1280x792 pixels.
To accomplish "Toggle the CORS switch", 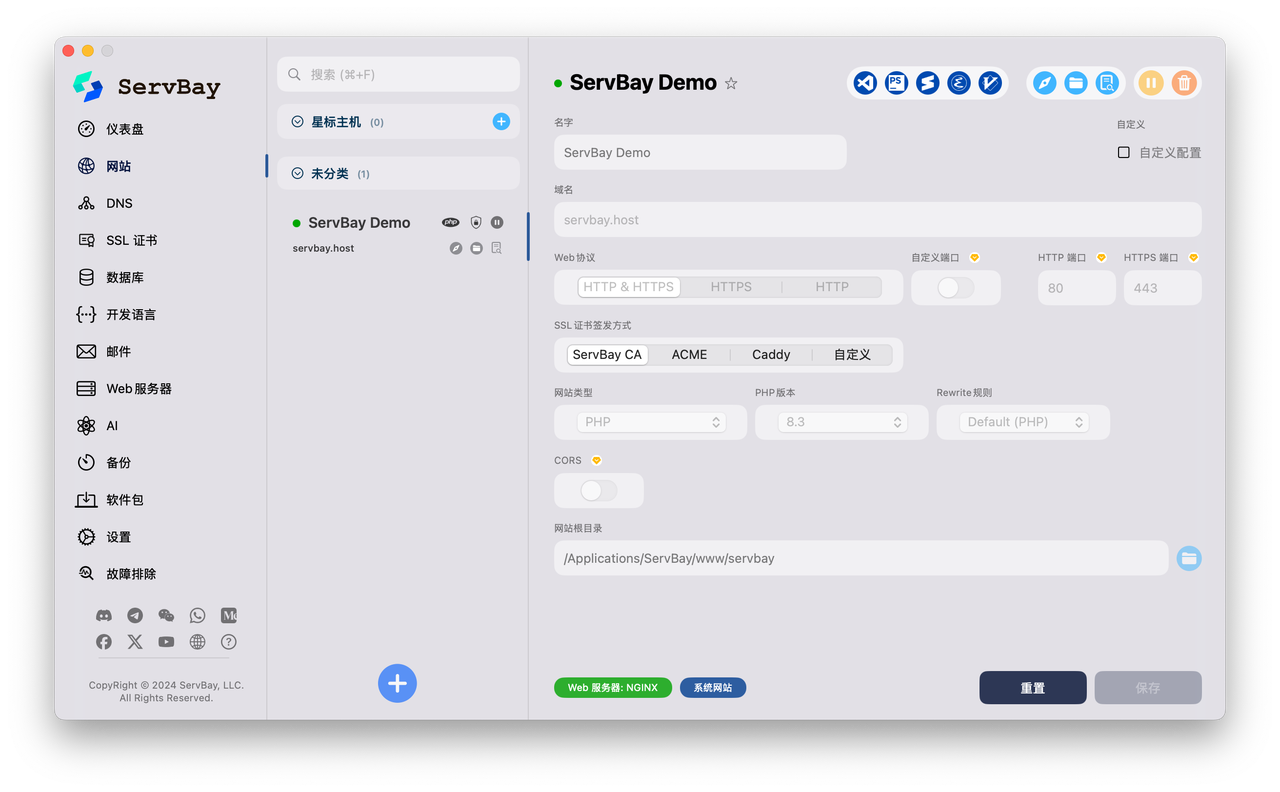I will [x=599, y=491].
